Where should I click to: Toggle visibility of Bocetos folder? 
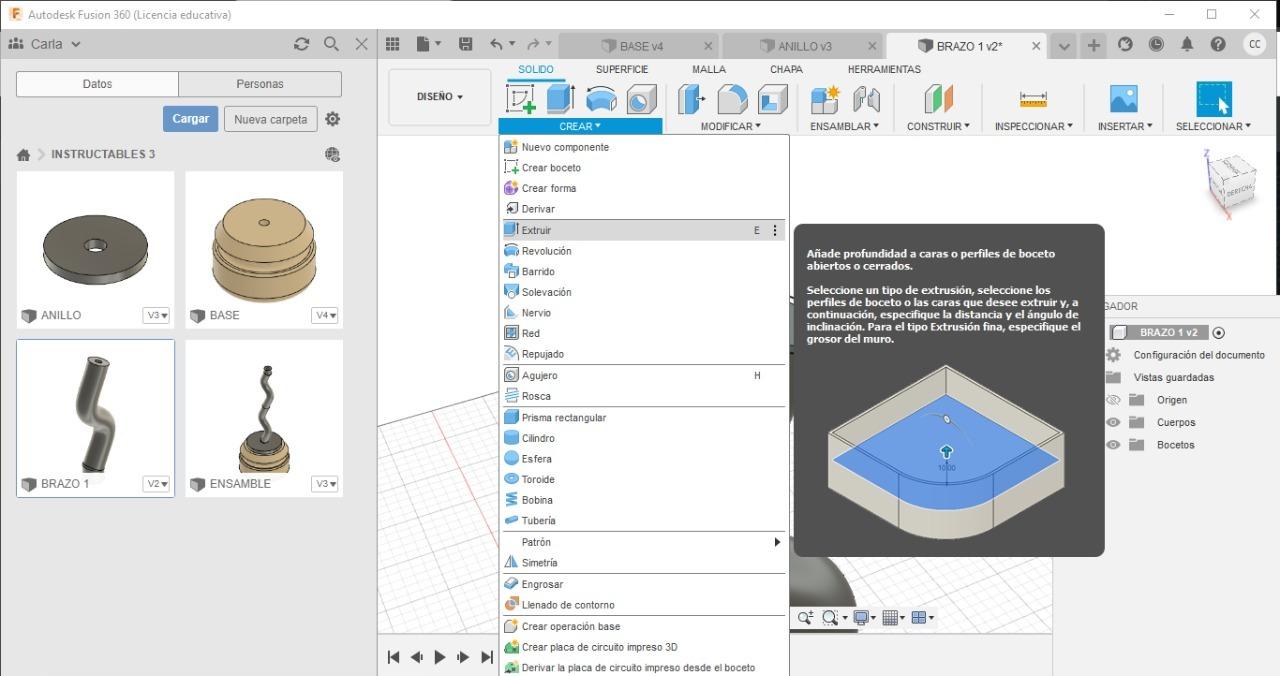1113,445
